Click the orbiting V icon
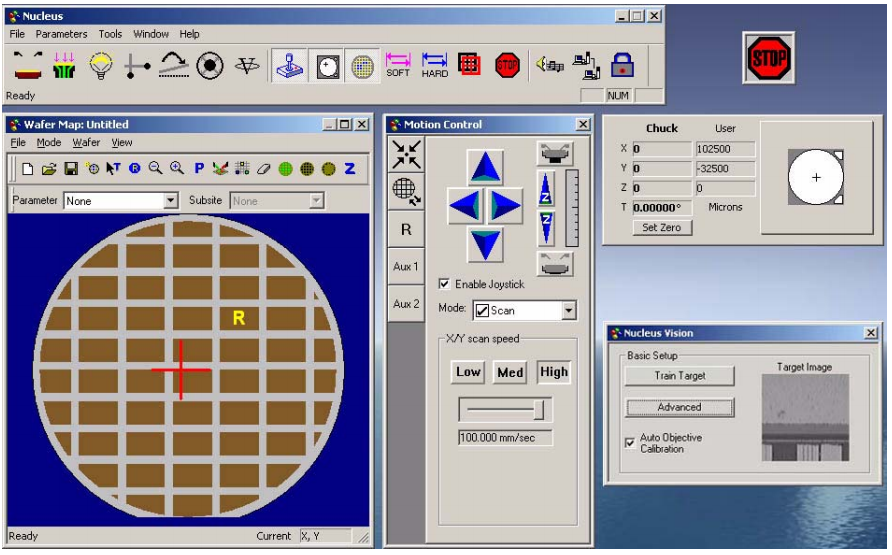892x555 pixels. point(247,66)
